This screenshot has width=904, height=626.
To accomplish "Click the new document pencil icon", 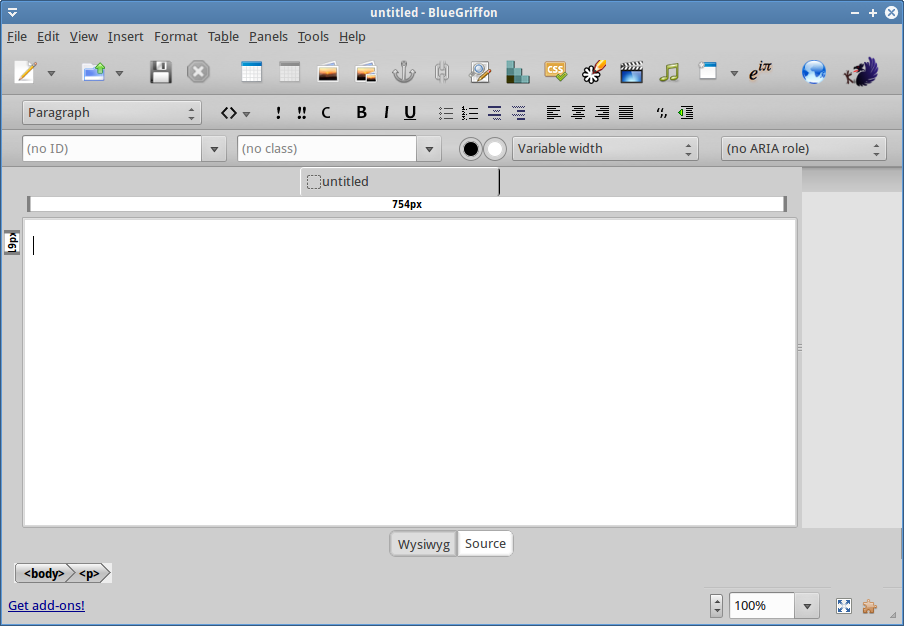I will tap(25, 72).
